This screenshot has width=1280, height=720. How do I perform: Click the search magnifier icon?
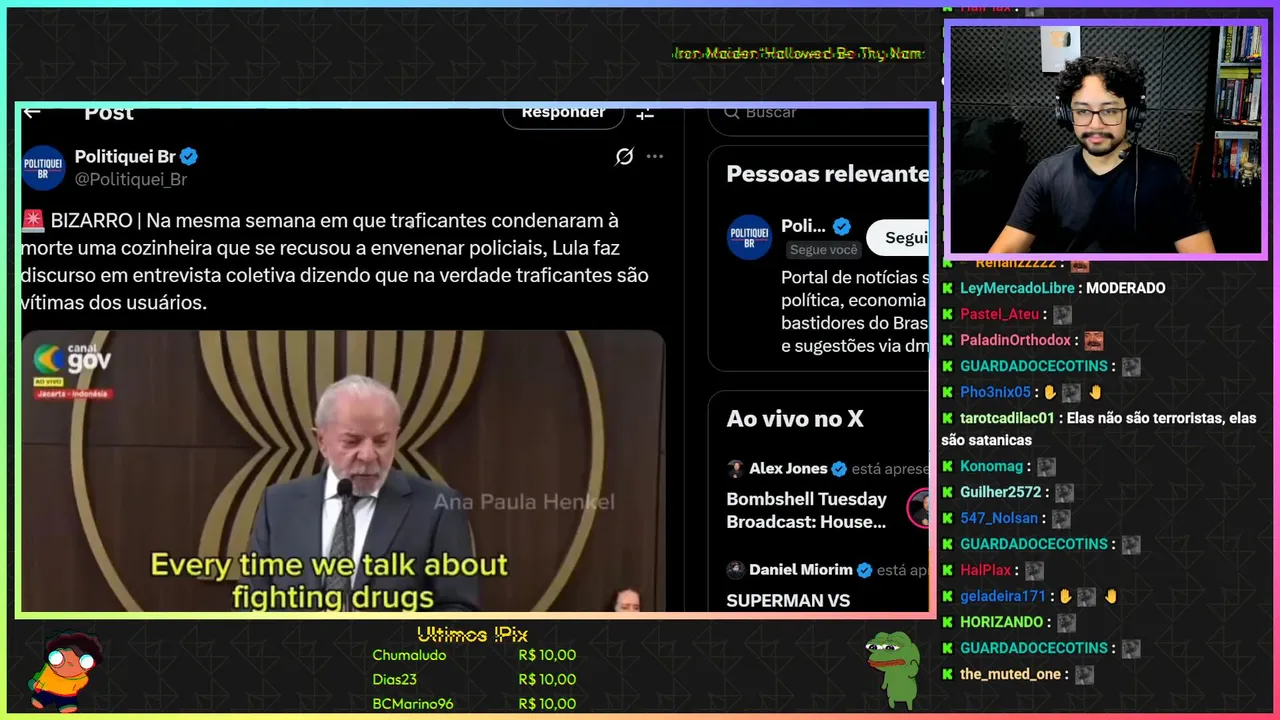733,113
